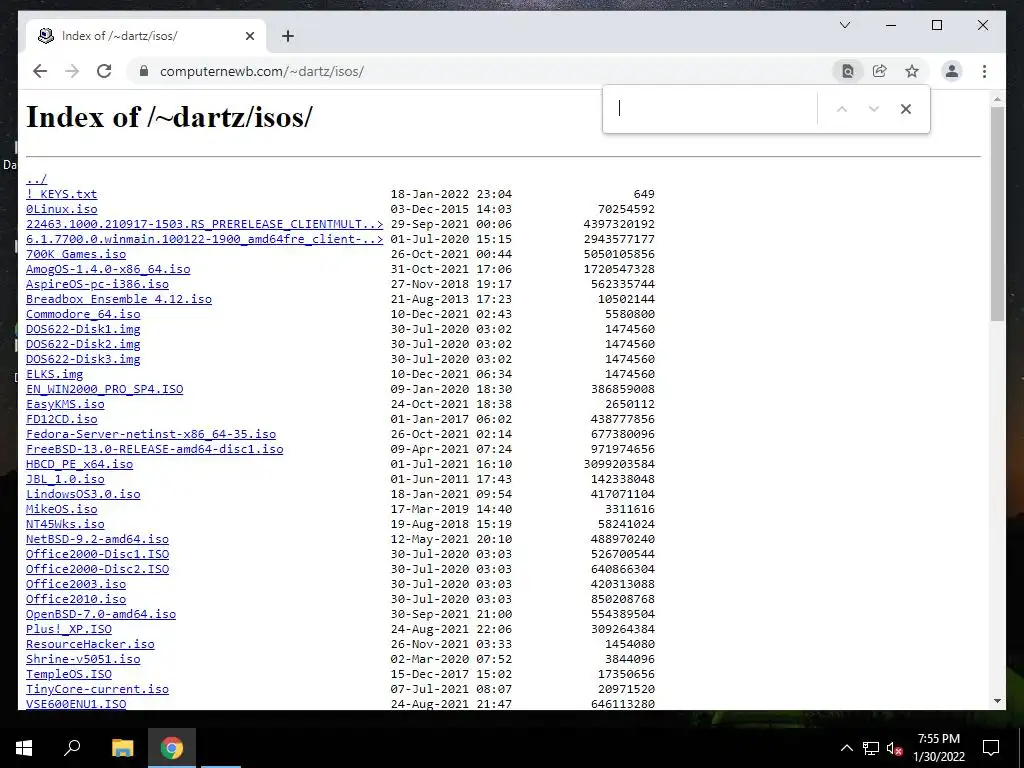1024x768 pixels.
Task: Open the Chrome profile avatar icon
Action: click(x=952, y=71)
